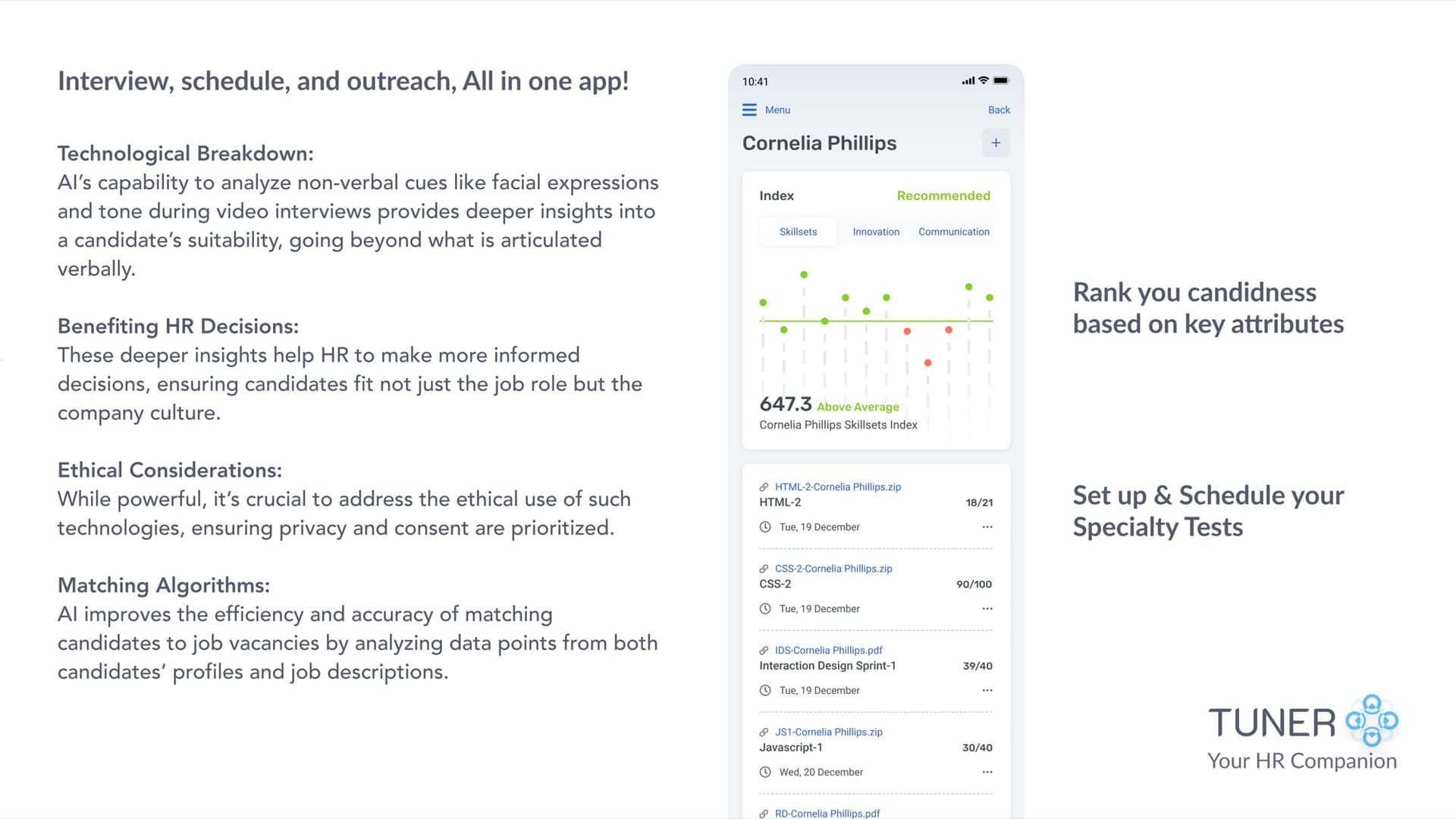Open the options menu for the HTML-2 entry

point(987,526)
